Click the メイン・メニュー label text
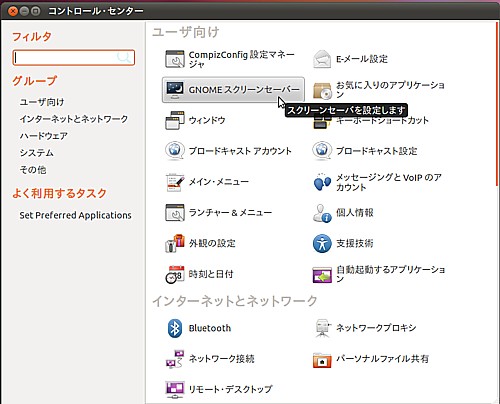The image size is (500, 404). (219, 182)
